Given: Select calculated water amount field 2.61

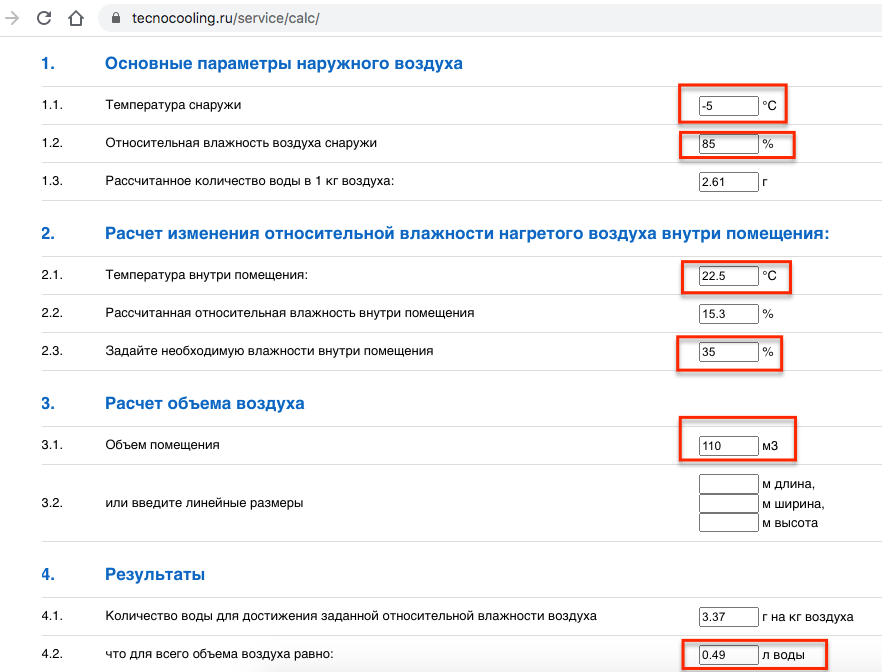Looking at the screenshot, I should point(728,182).
